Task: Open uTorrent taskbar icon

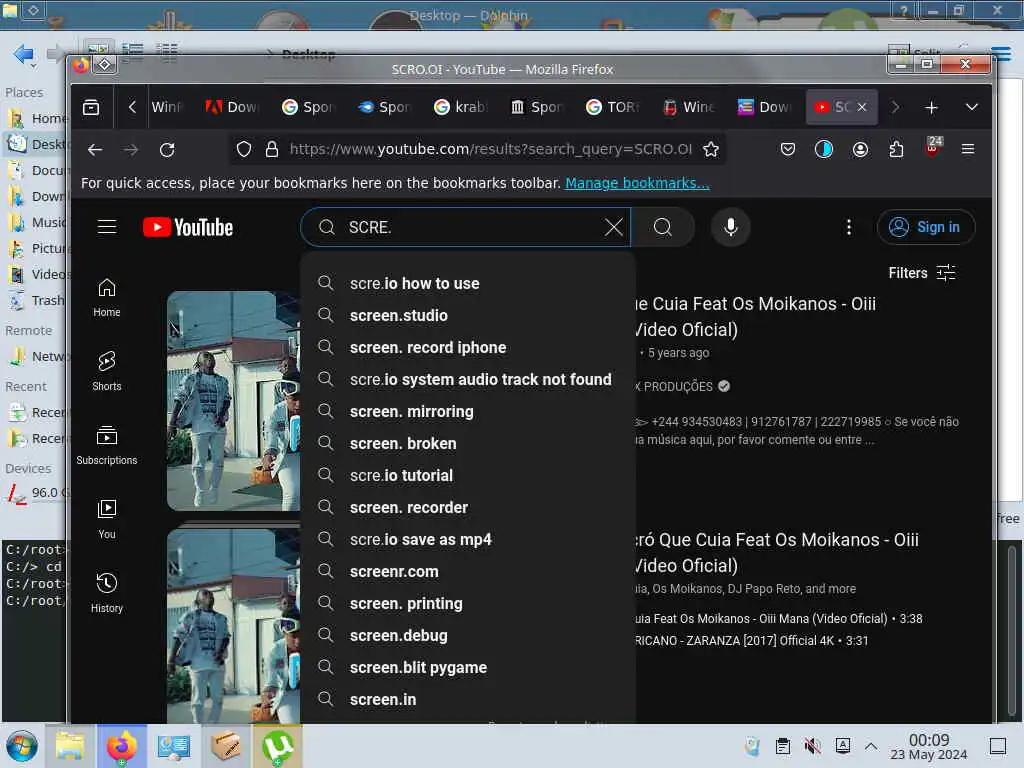Action: tap(279, 746)
